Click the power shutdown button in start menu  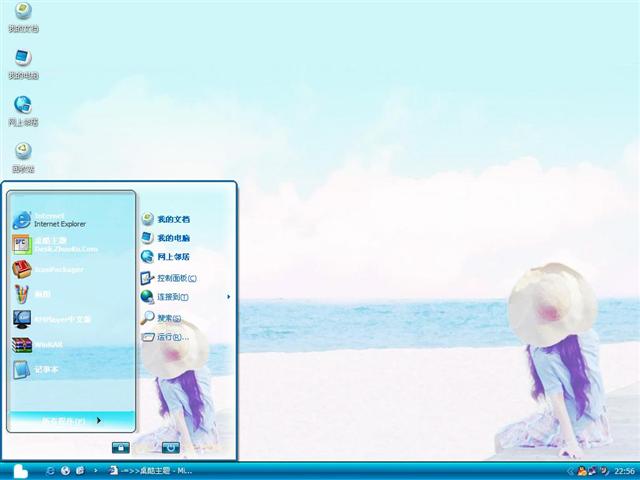pos(171,447)
